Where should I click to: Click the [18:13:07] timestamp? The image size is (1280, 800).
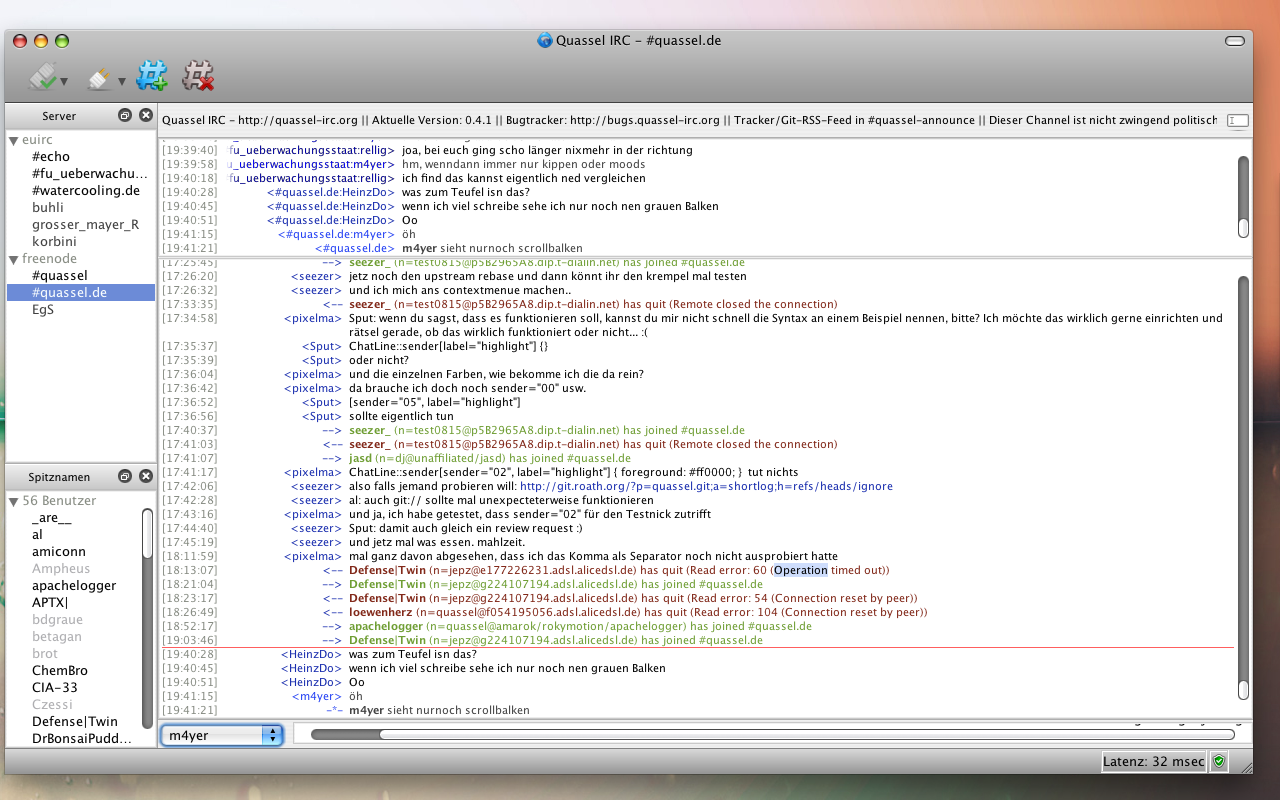pos(190,570)
